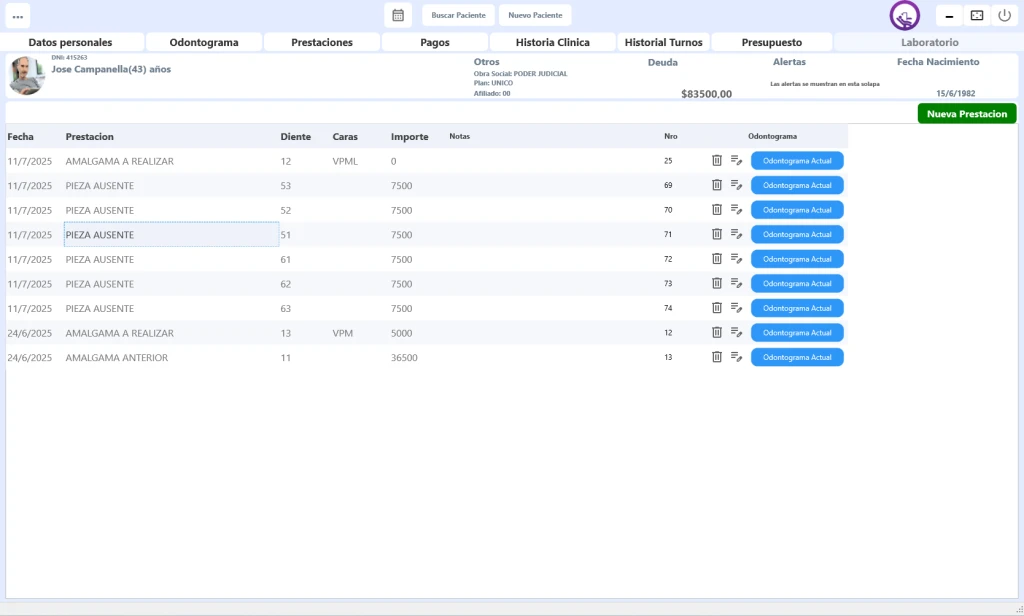Edit the PIEZA AUSENTE tooth 62 entry
The height and width of the screenshot is (616, 1024).
pyautogui.click(x=737, y=283)
